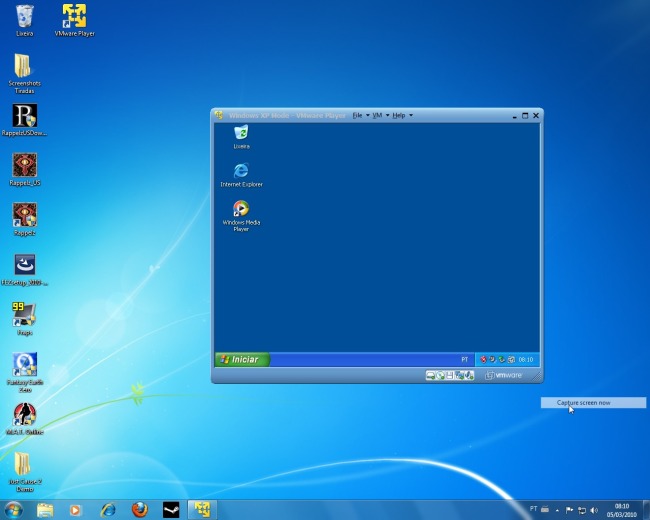Viewport: 650px width, 520px height.
Task: Select the RappelzUSDow... installer icon
Action: (x=24, y=120)
